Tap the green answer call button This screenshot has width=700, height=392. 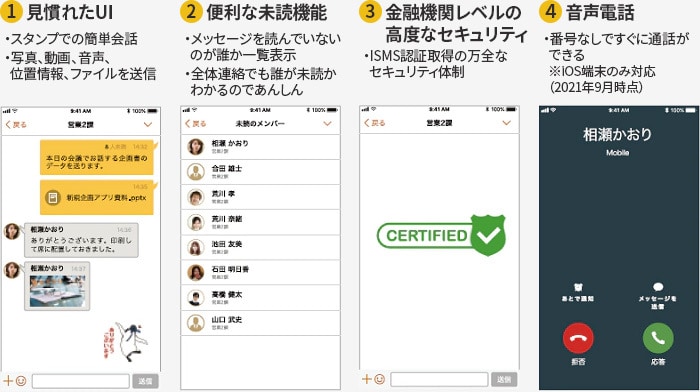(x=658, y=338)
